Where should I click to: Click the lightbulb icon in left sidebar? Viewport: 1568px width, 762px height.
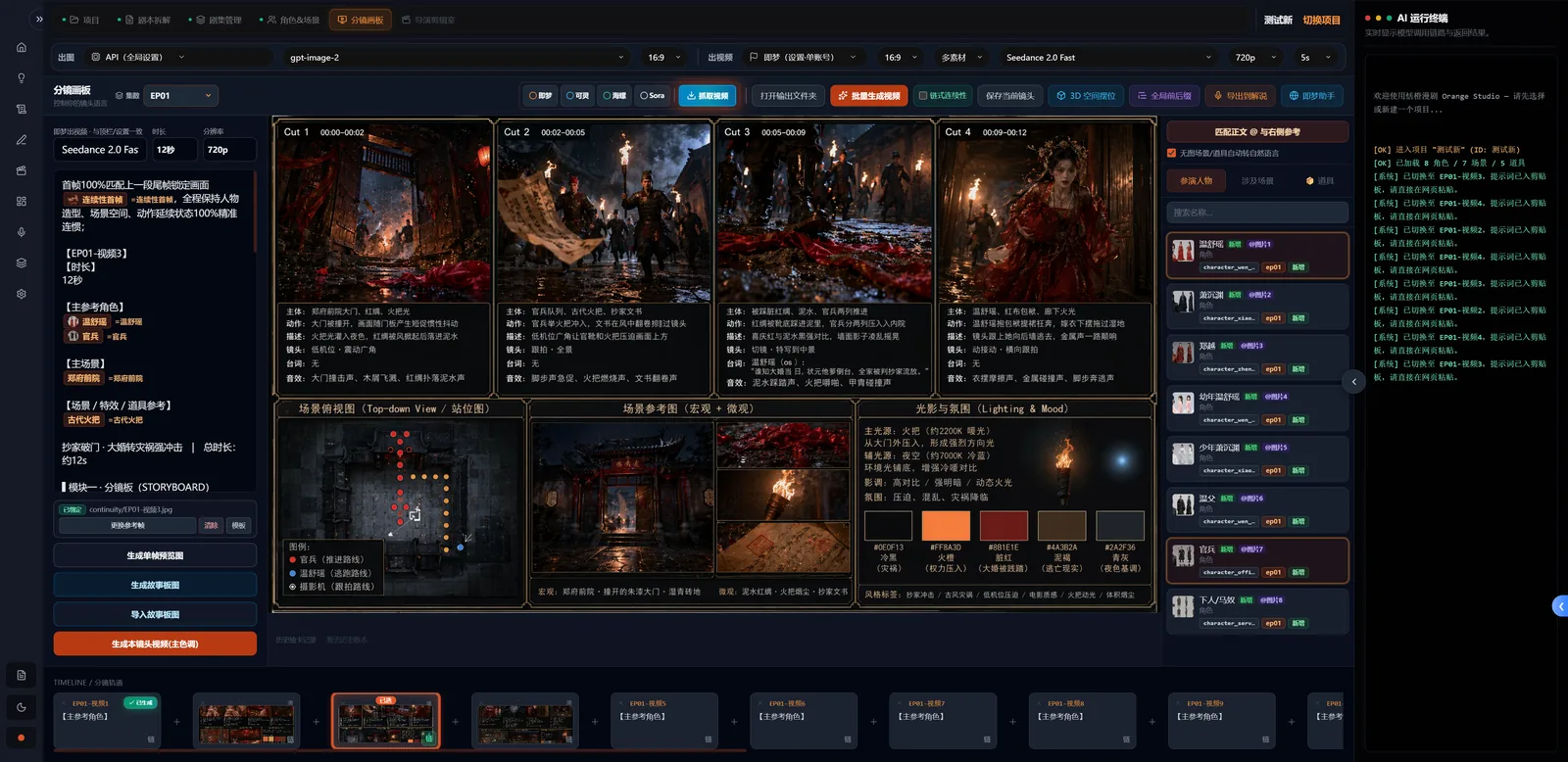pyautogui.click(x=22, y=78)
